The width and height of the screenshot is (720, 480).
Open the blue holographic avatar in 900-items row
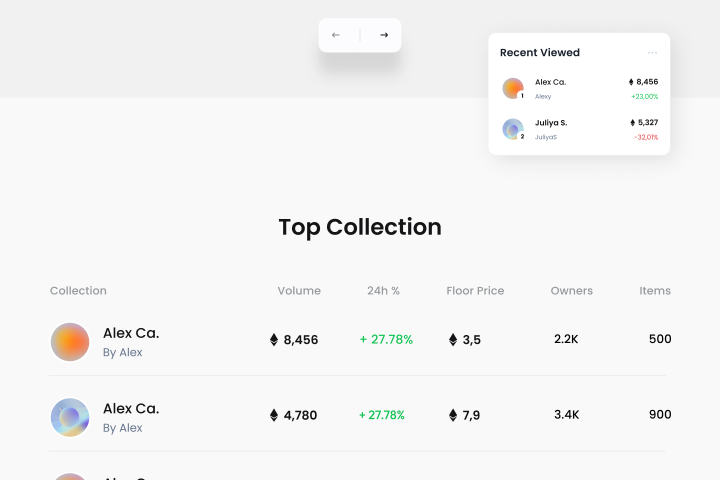click(x=70, y=417)
